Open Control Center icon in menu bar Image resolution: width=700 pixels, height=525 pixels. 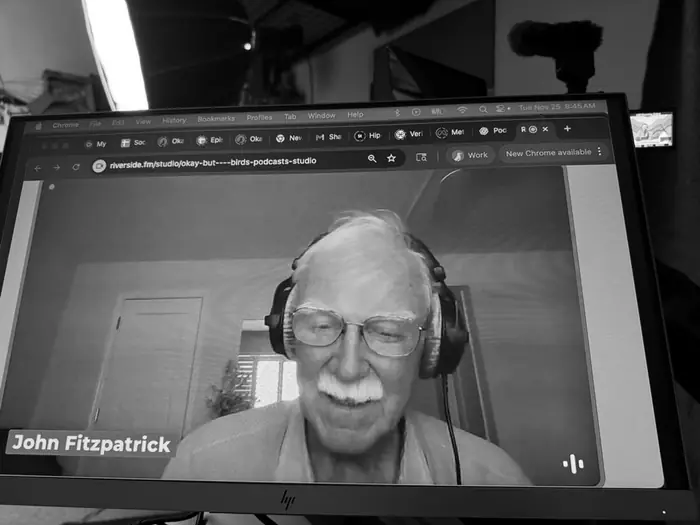point(502,108)
